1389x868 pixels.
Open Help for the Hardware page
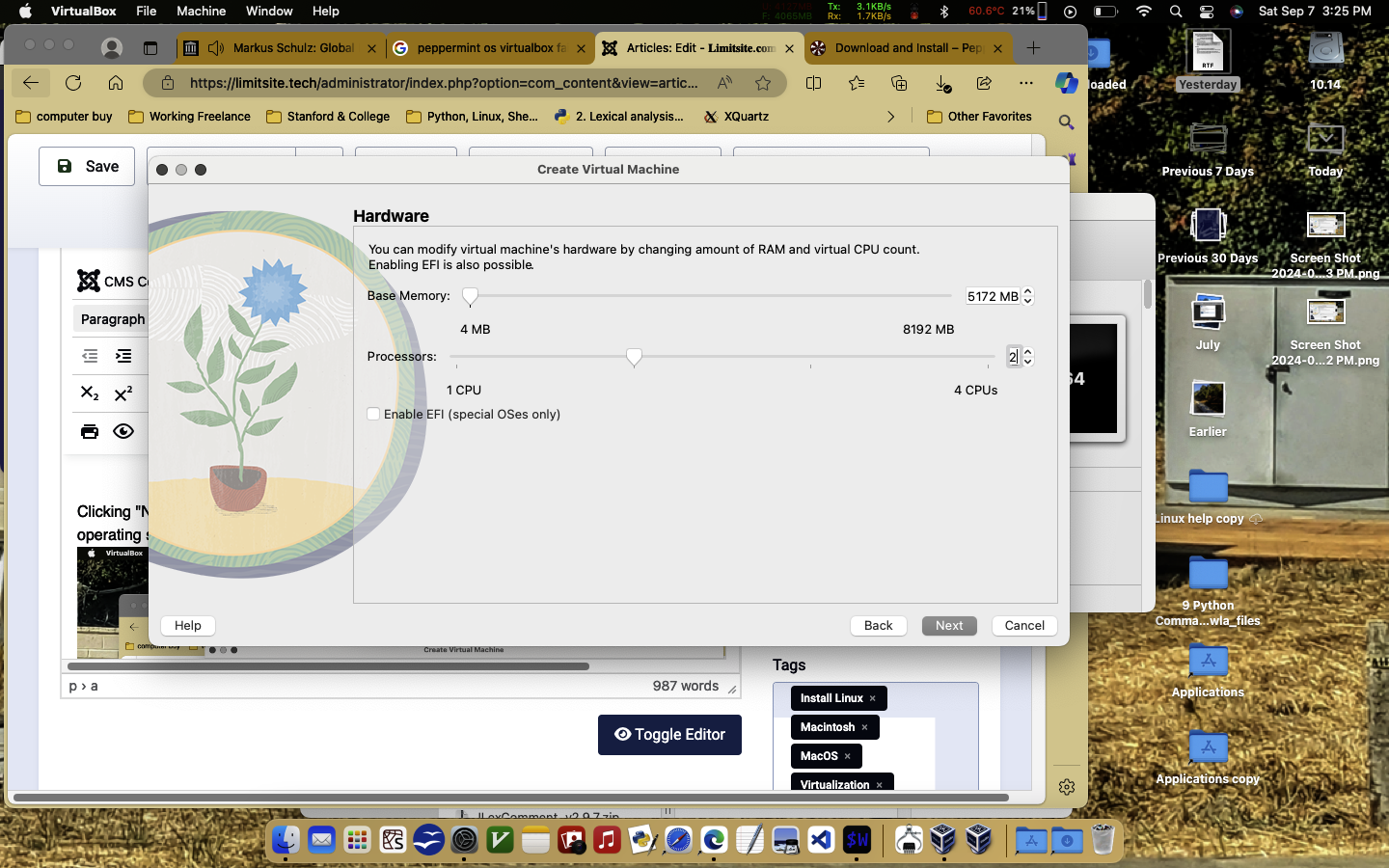pyautogui.click(x=188, y=626)
